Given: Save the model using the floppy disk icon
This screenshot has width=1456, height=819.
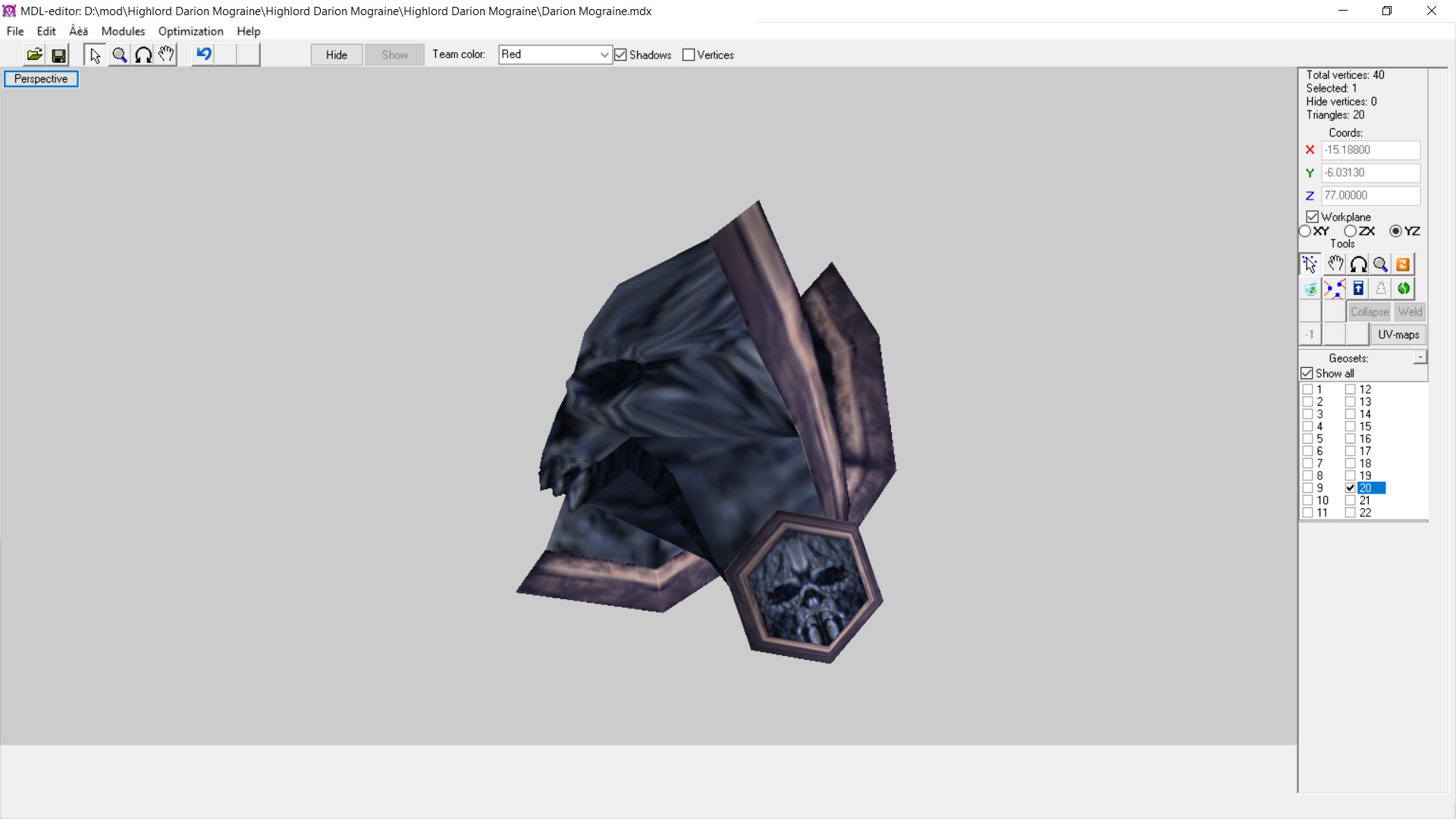Looking at the screenshot, I should point(58,55).
